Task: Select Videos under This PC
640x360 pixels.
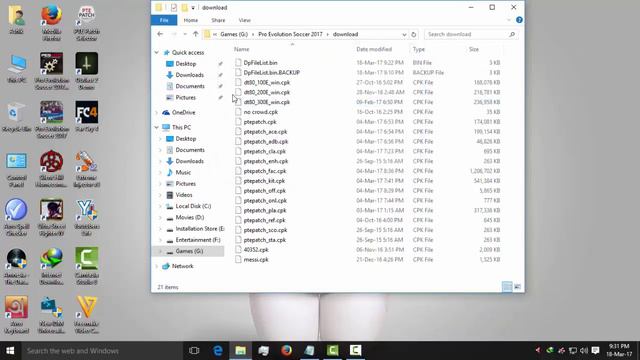Action: point(184,195)
